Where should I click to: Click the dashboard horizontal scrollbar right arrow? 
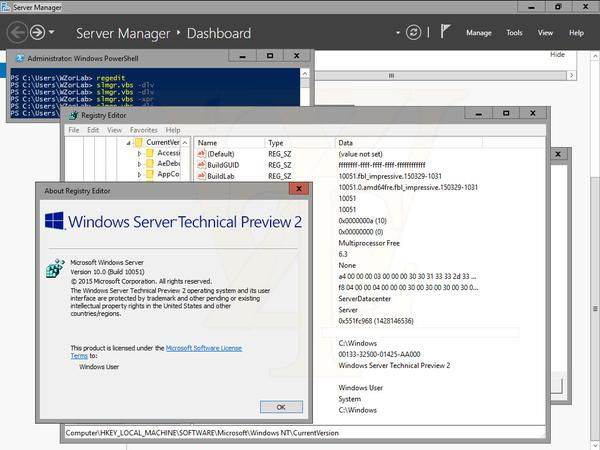[x=571, y=76]
